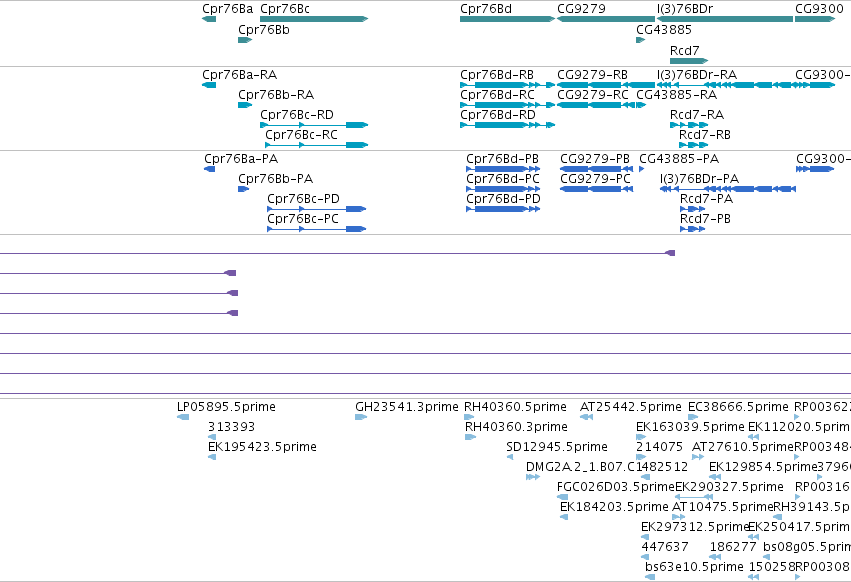Image resolution: width=851 pixels, height=582 pixels.
Task: Open protein label l(3)76BDr-PA
Action: point(700,179)
